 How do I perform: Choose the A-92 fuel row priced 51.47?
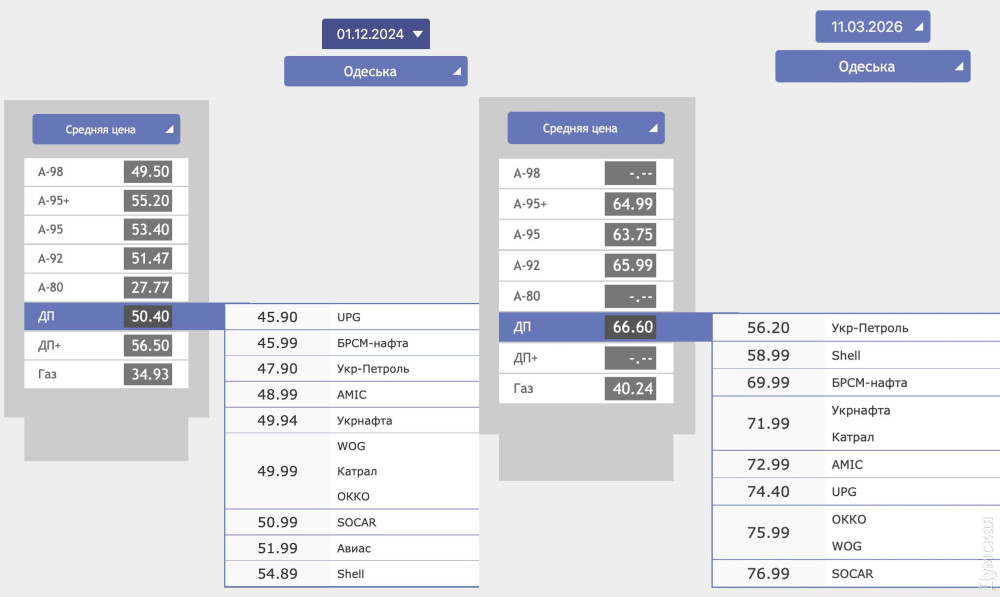pos(98,259)
